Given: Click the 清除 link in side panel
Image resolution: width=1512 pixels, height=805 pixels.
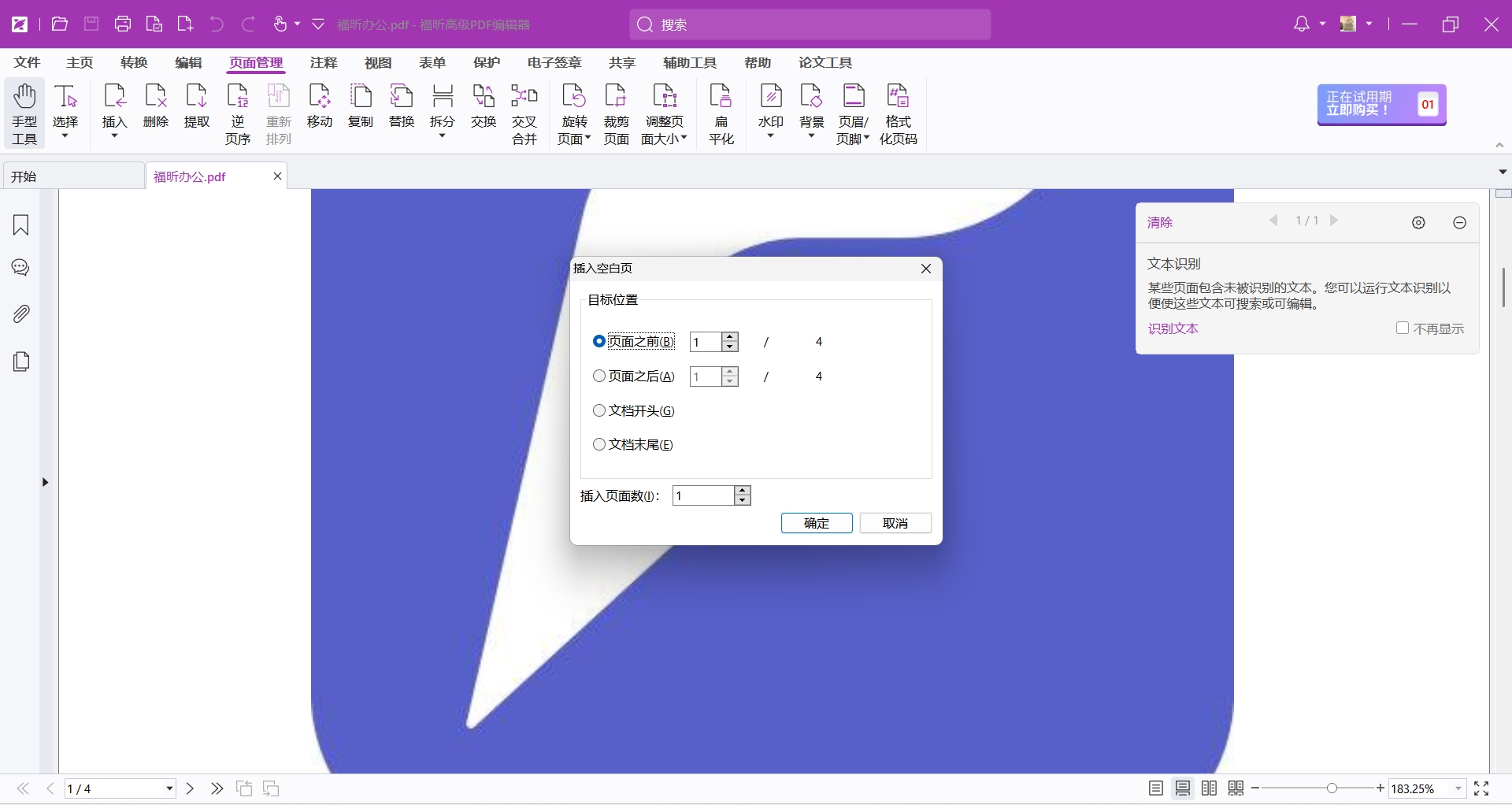Looking at the screenshot, I should point(1160,223).
